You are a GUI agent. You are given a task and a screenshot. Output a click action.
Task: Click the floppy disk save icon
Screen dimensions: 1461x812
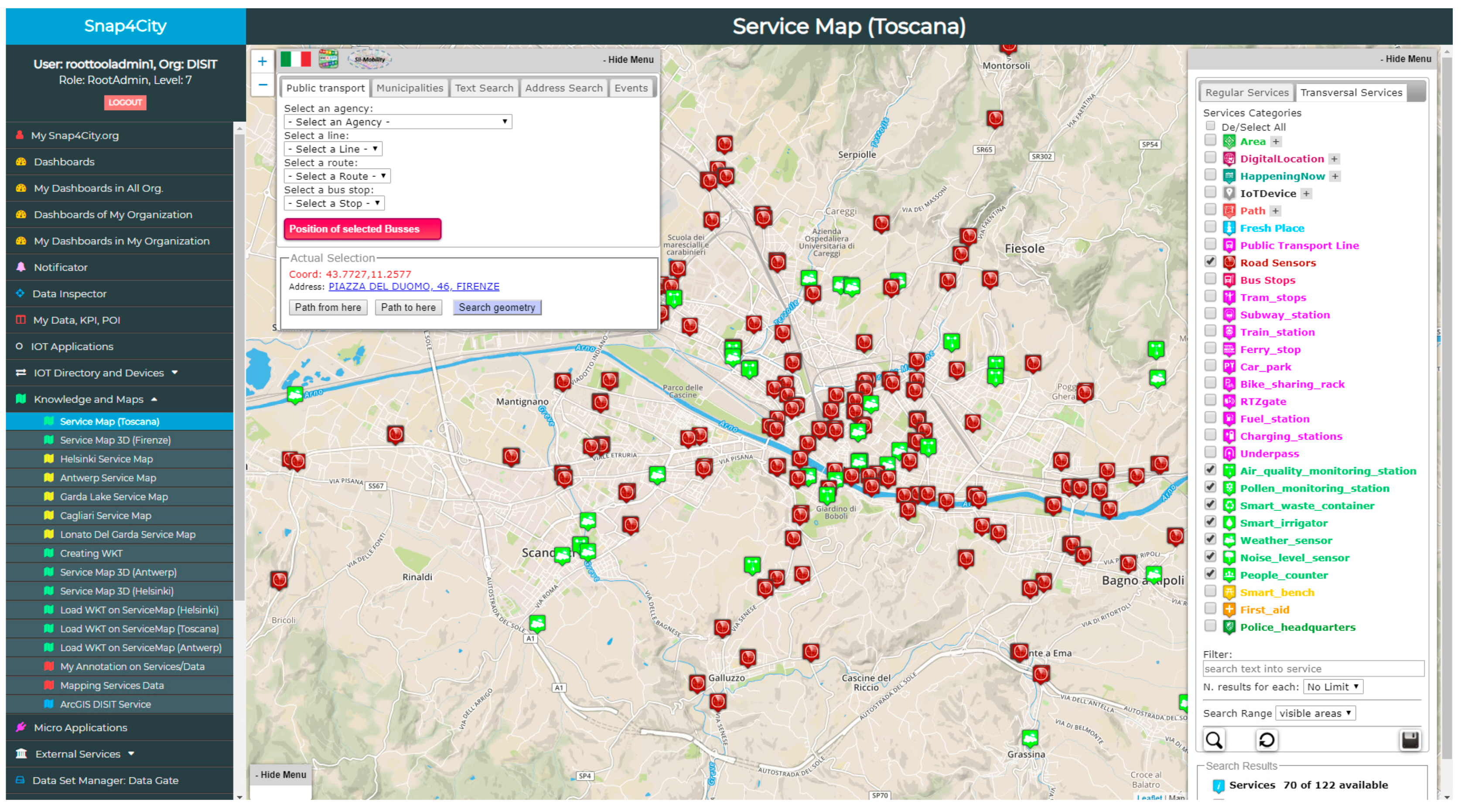pos(1410,740)
